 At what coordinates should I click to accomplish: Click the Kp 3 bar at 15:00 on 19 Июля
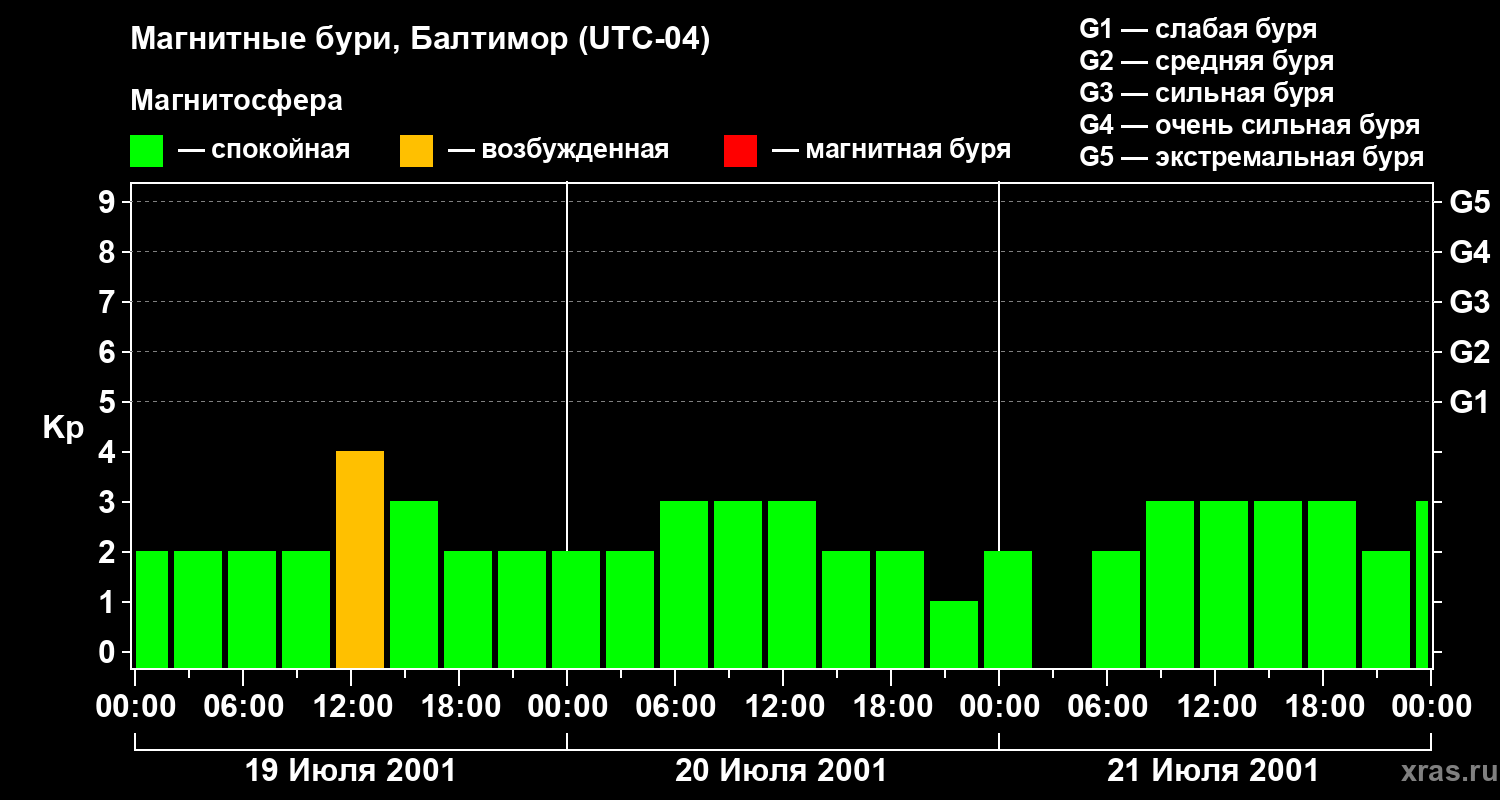[x=414, y=585]
